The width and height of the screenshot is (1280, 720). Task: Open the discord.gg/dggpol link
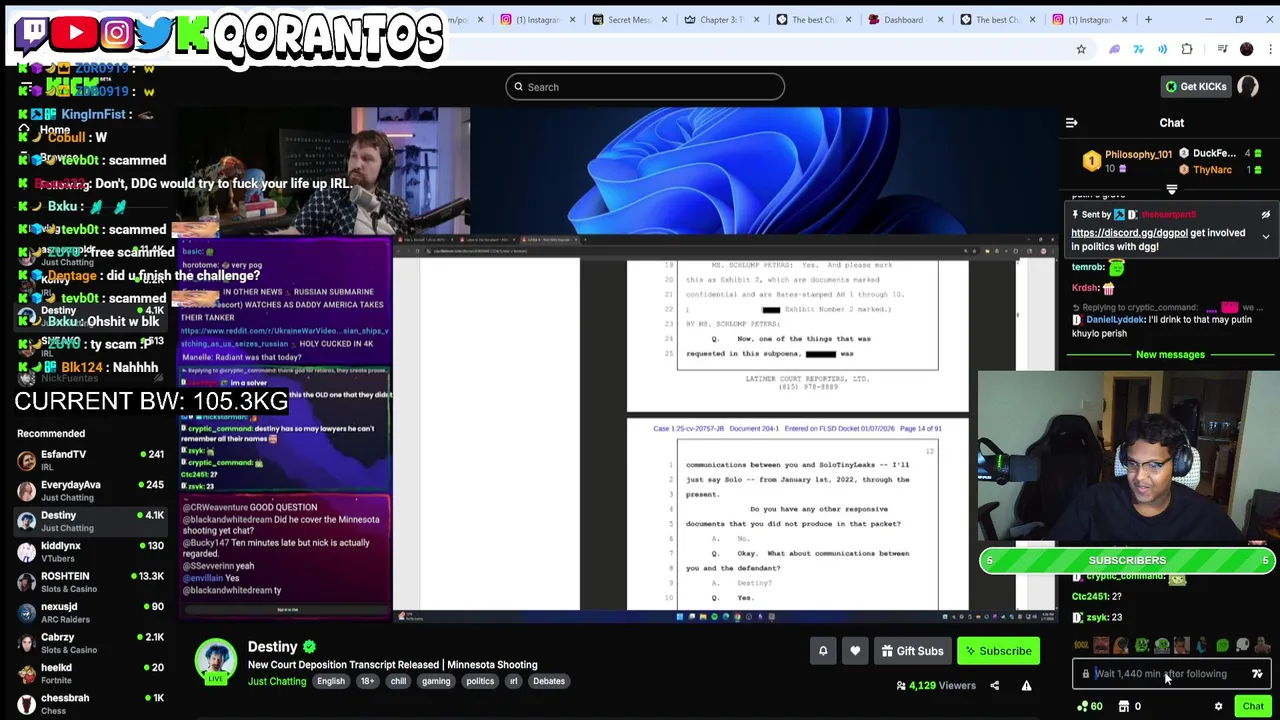coord(1129,233)
